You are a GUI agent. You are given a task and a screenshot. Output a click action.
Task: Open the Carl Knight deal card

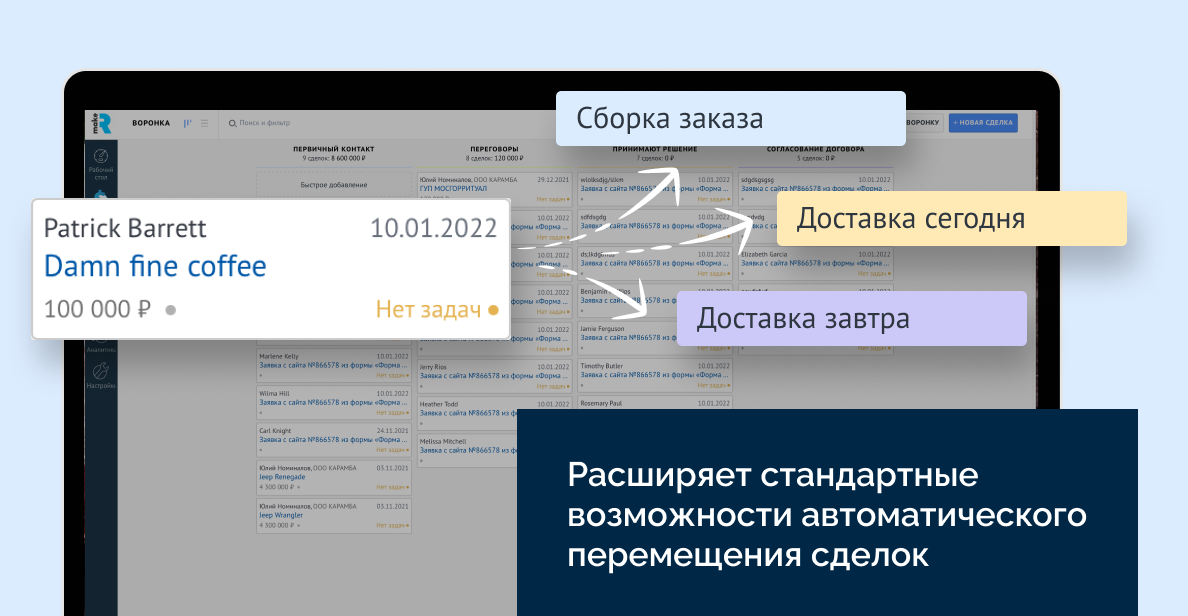point(333,439)
